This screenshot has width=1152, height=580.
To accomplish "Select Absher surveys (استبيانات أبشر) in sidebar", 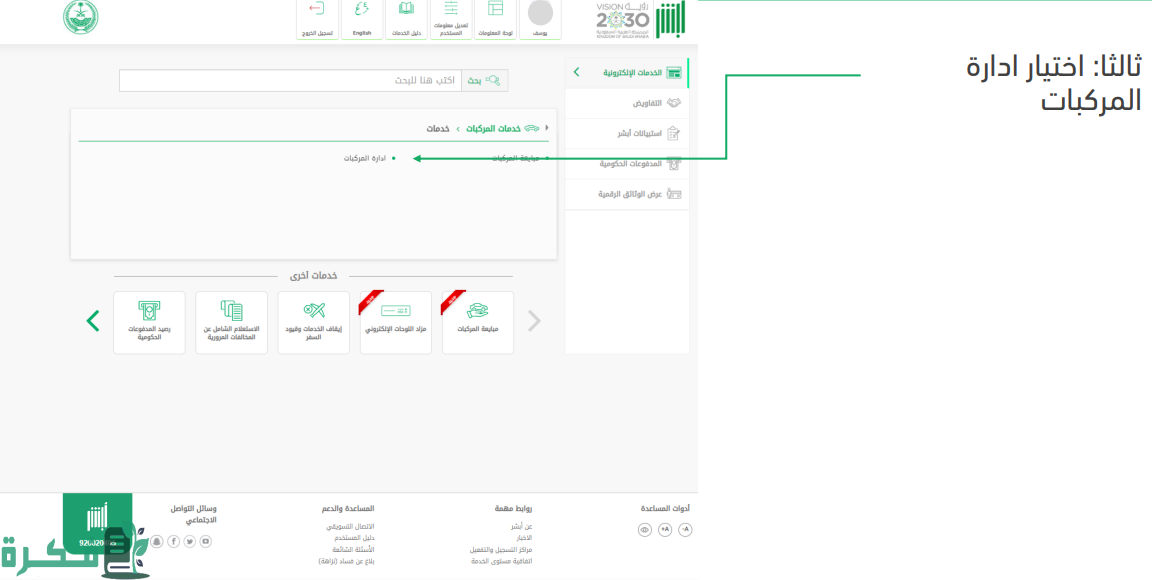I will (628, 133).
